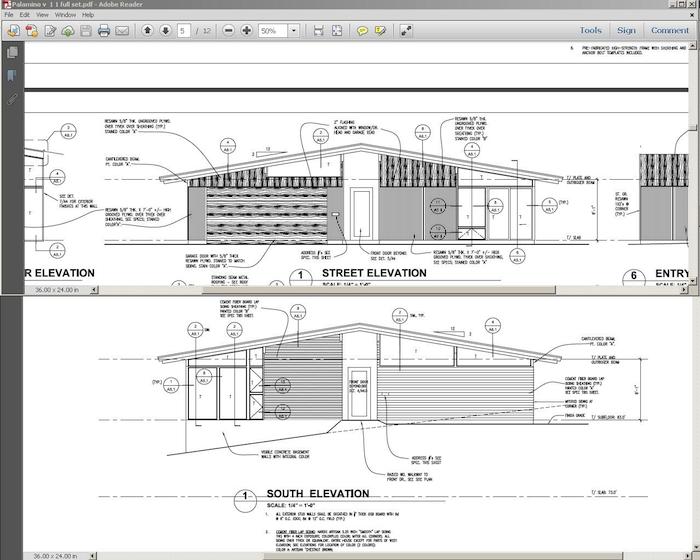Open the Sign pane
The height and width of the screenshot is (560, 700).
coord(626,30)
